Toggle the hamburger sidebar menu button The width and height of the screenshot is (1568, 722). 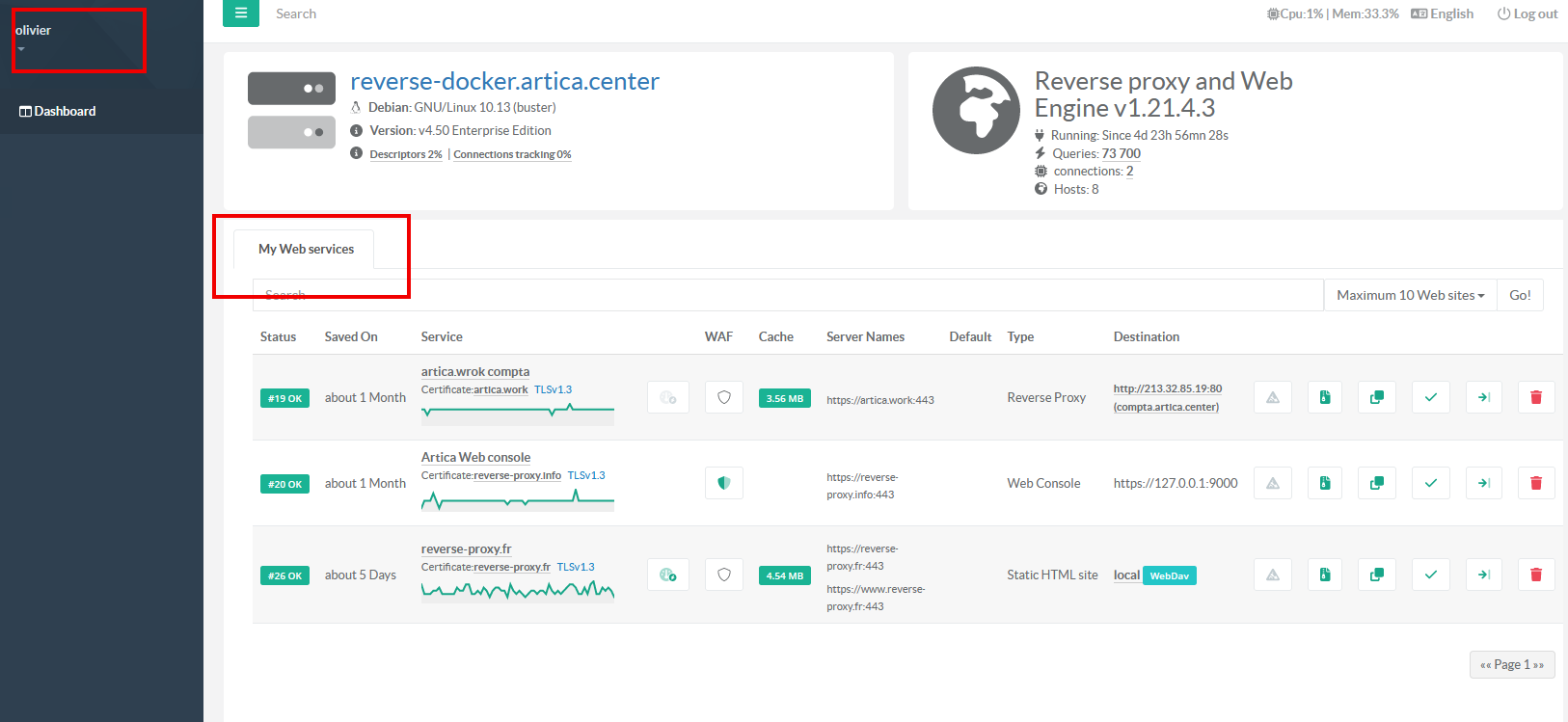240,13
